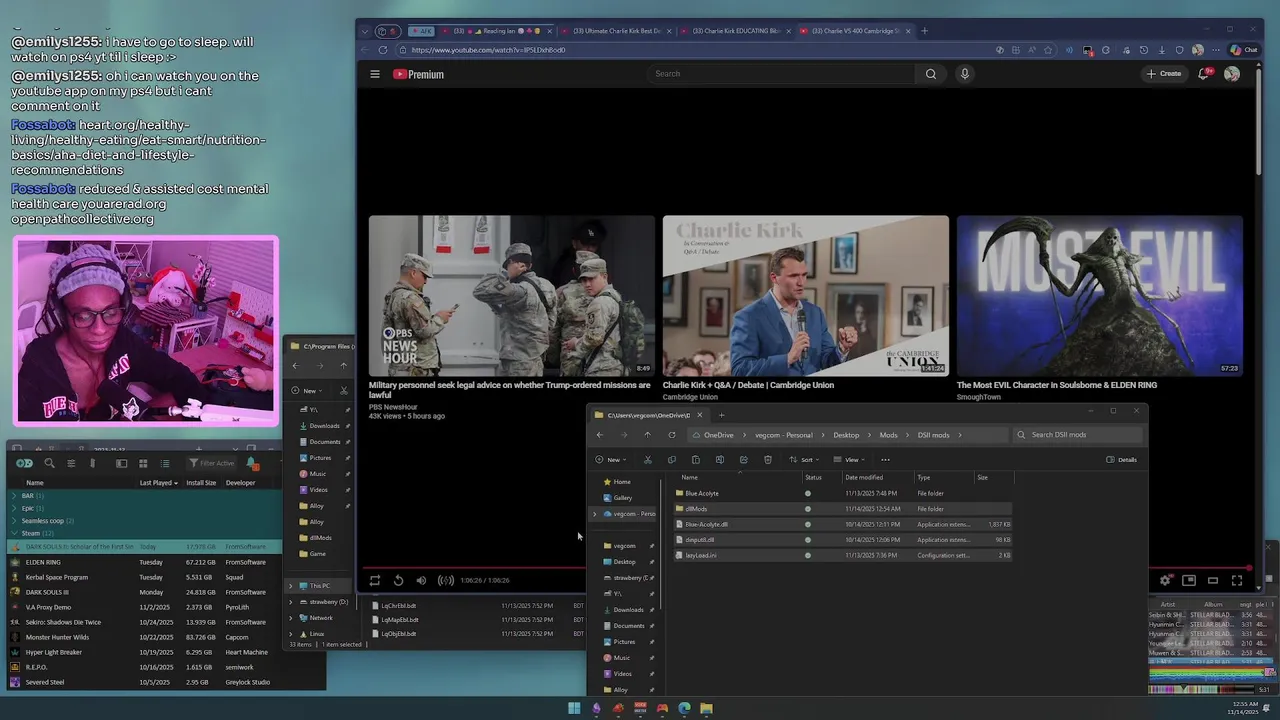Screen dimensions: 1280x720
Task: Enter YouTube fullscreen mode
Action: tap(1237, 580)
